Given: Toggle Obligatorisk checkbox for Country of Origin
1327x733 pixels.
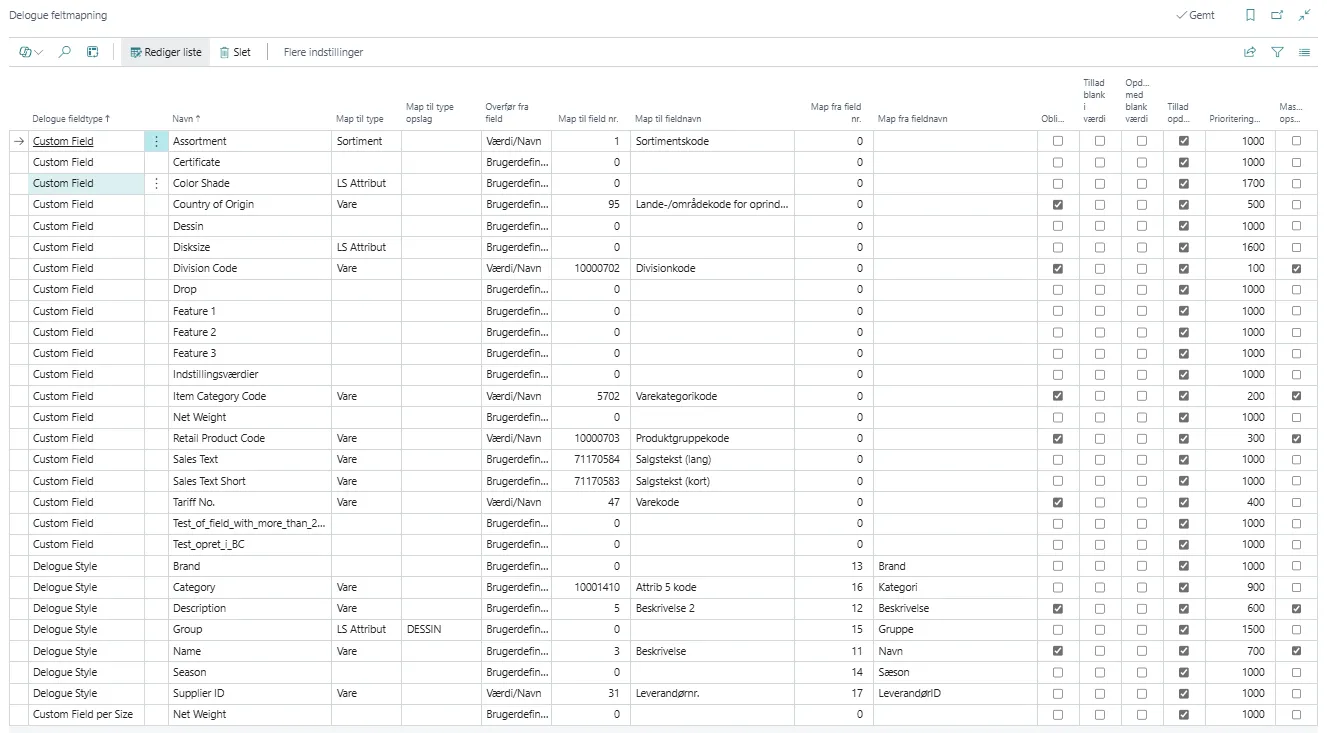Looking at the screenshot, I should [x=1058, y=205].
